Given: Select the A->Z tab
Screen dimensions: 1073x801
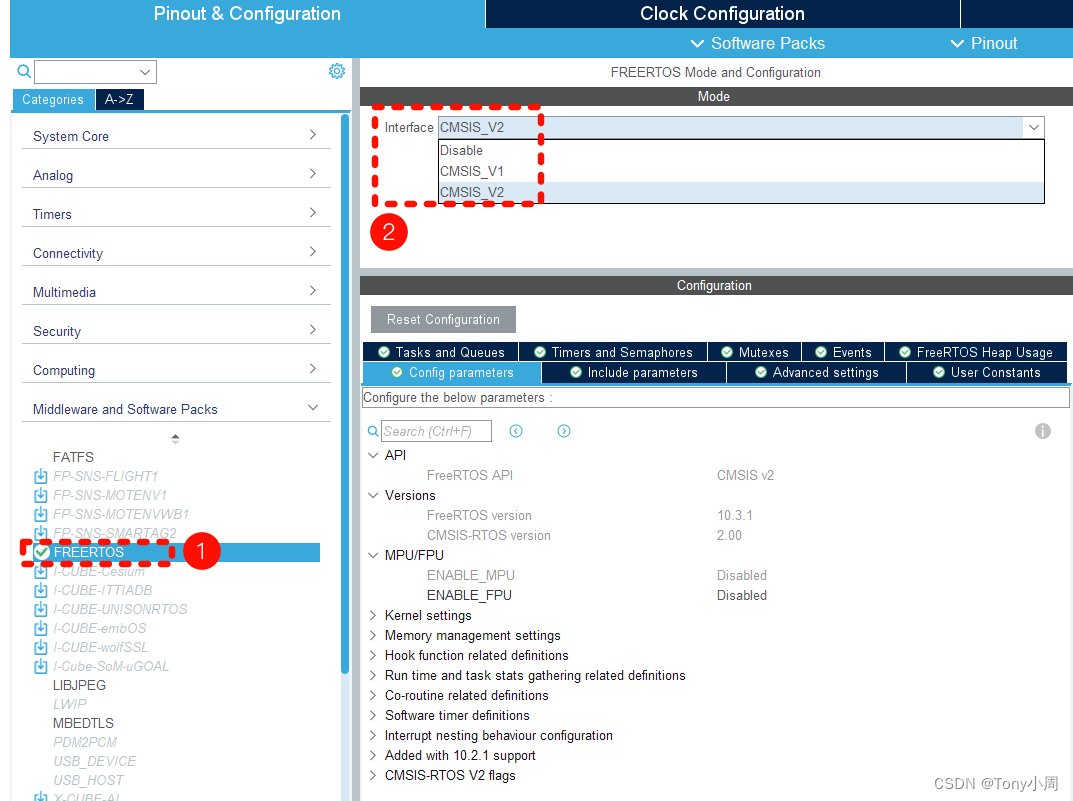Looking at the screenshot, I should 119,100.
